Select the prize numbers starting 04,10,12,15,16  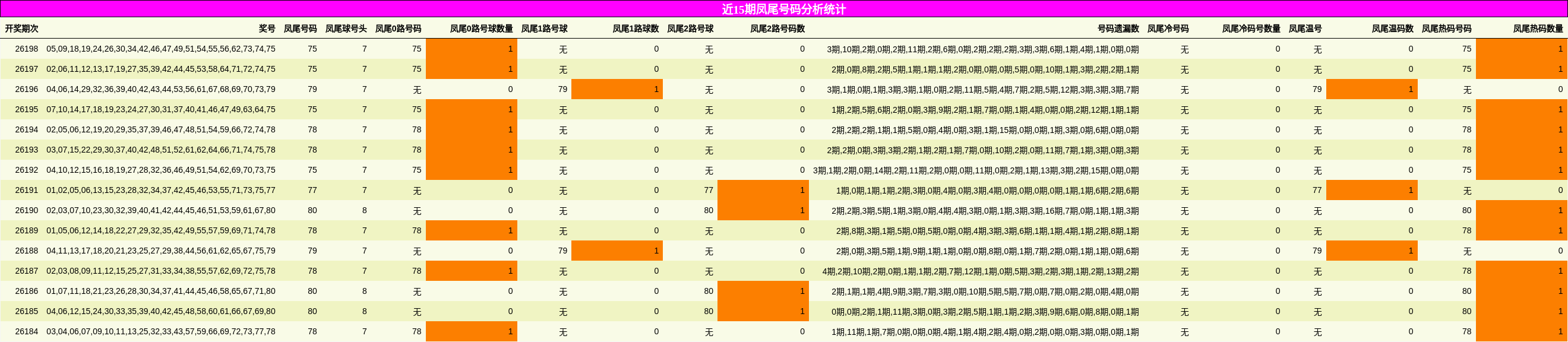161,170
